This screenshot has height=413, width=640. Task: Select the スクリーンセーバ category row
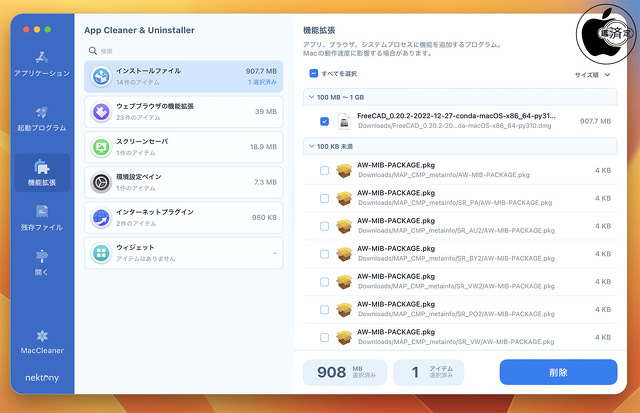184,147
